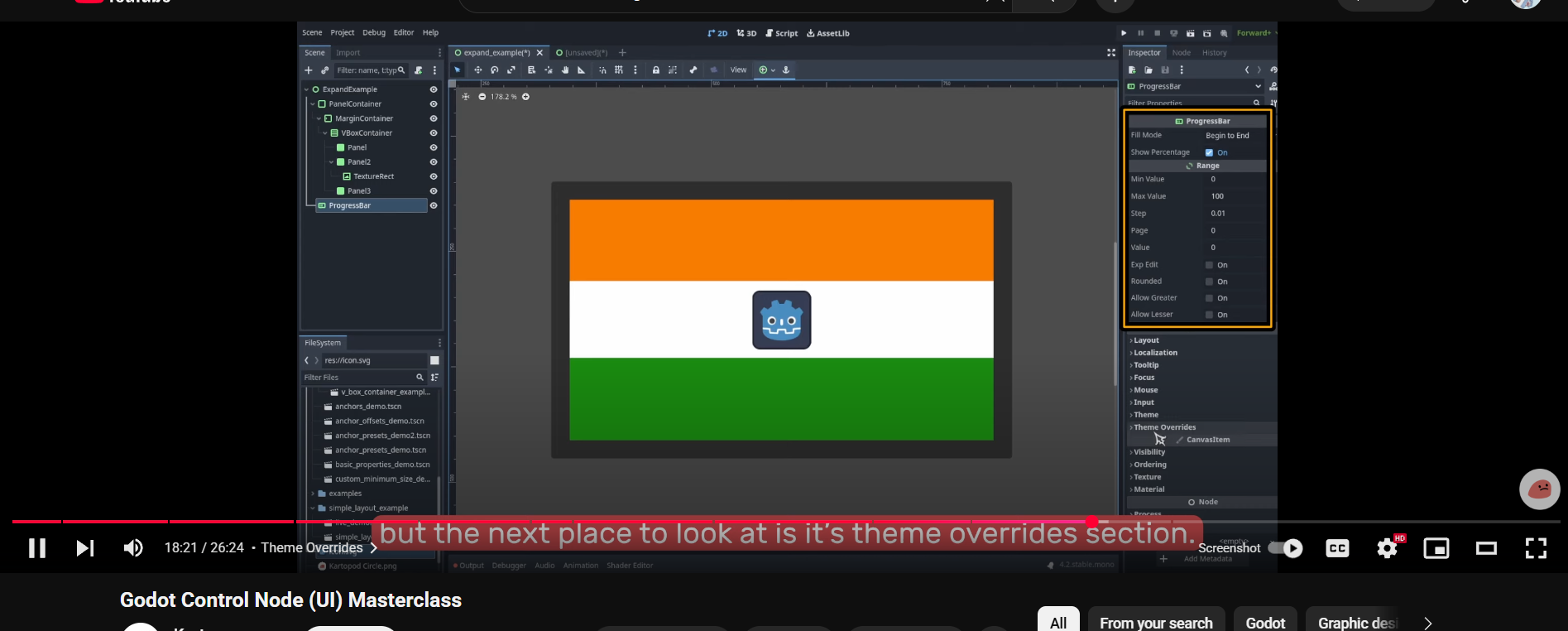1568x631 pixels.
Task: Hide the ProgressBar node visibility
Action: [x=433, y=205]
